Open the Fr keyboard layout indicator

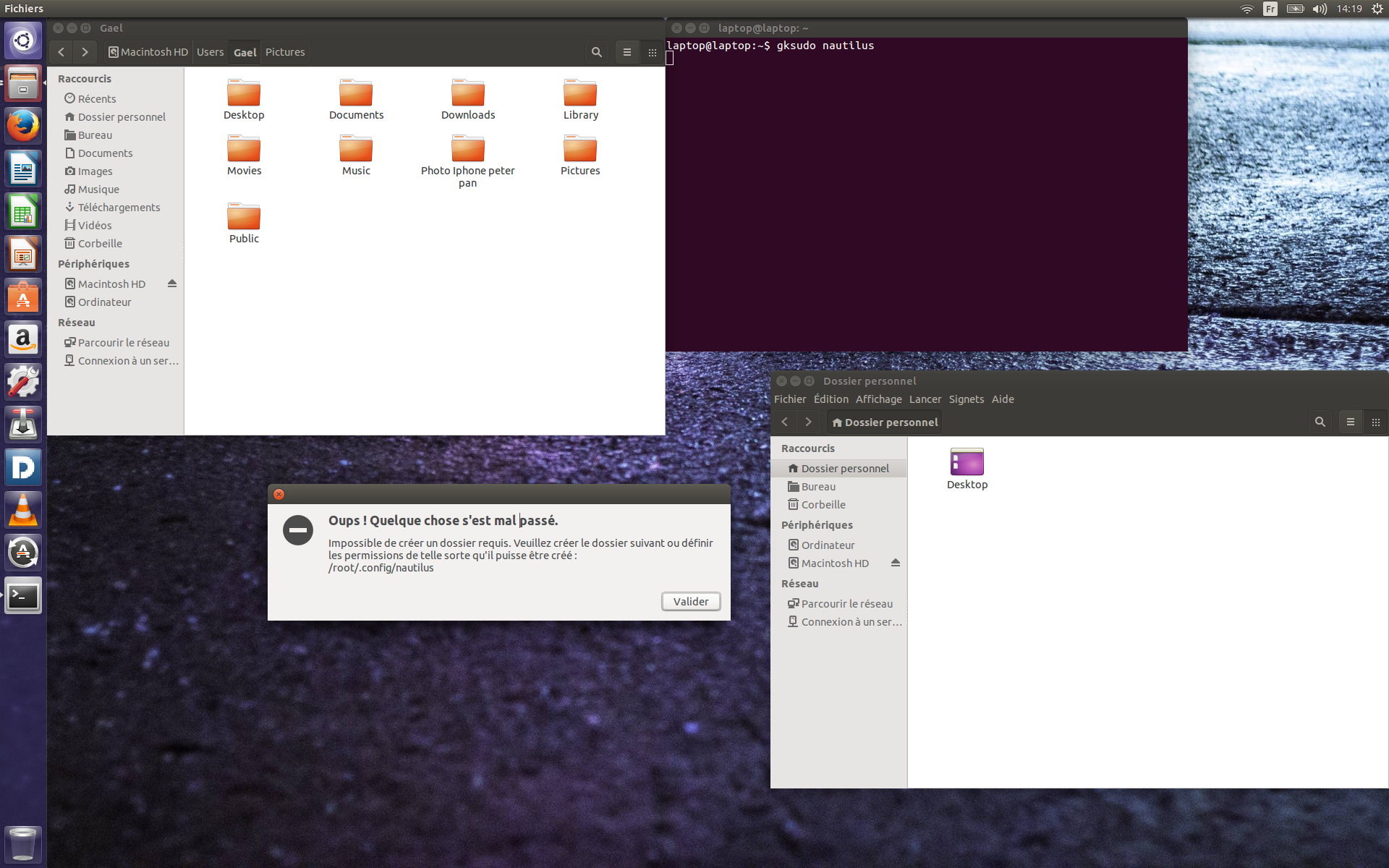[1270, 9]
